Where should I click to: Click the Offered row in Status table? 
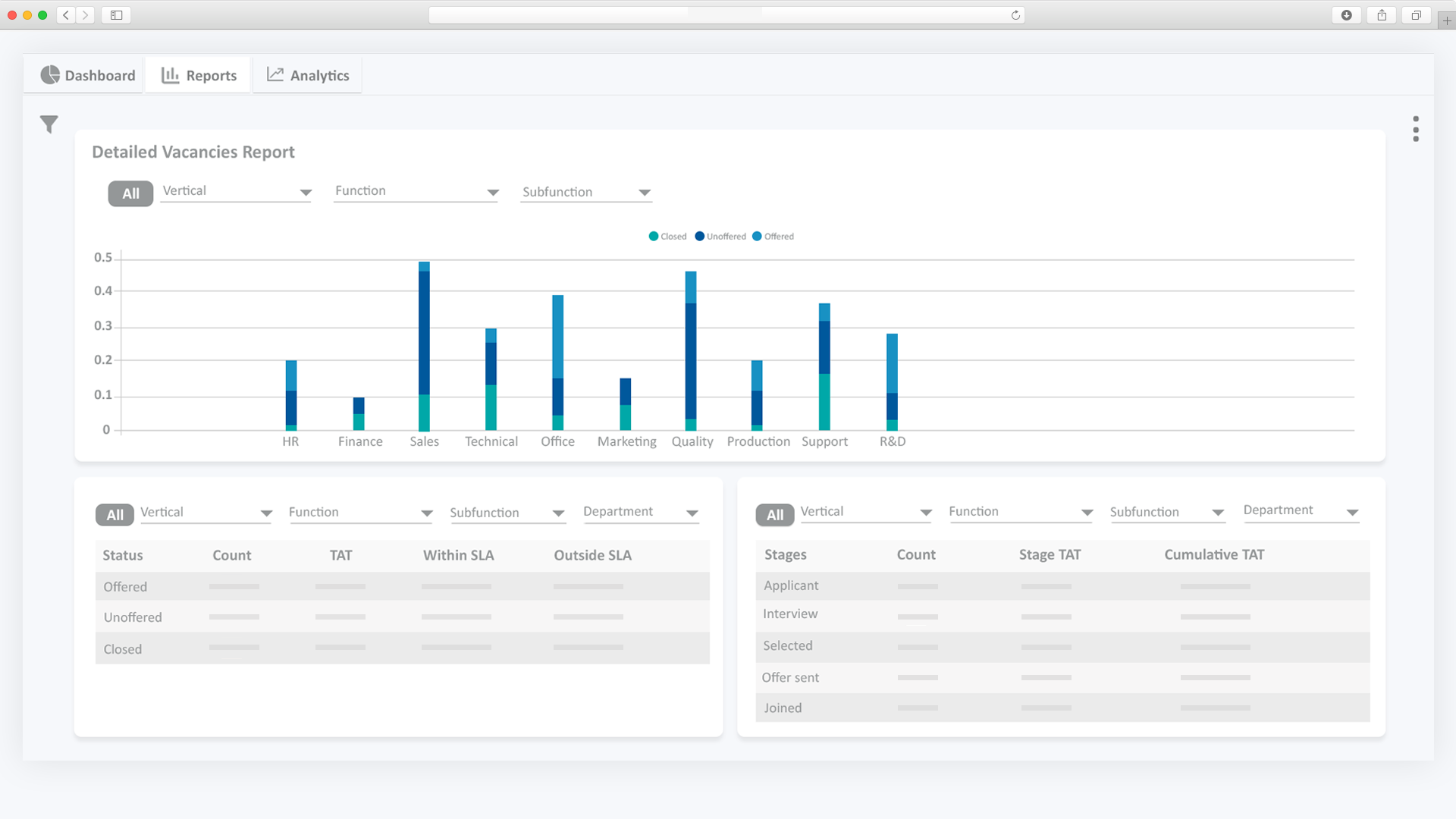[x=125, y=586]
